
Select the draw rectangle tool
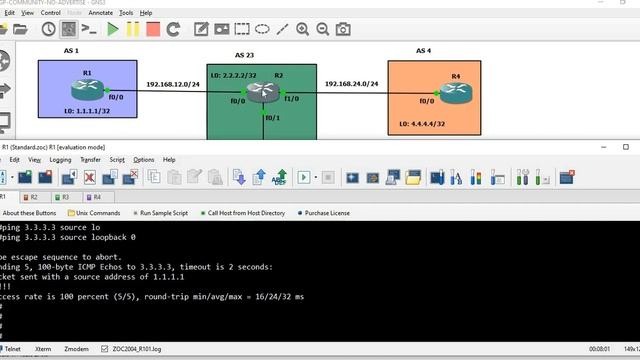242,29
